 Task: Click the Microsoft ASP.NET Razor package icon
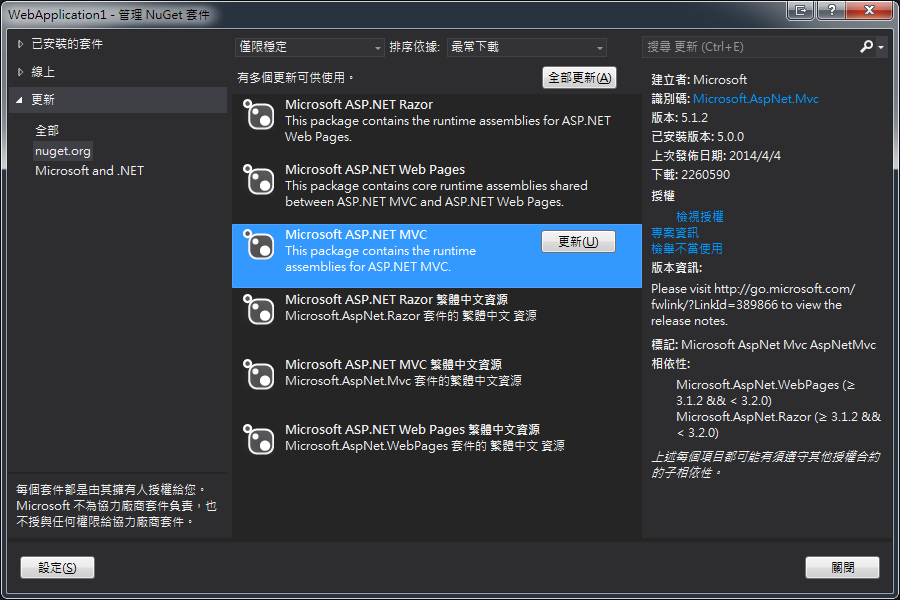click(x=259, y=115)
